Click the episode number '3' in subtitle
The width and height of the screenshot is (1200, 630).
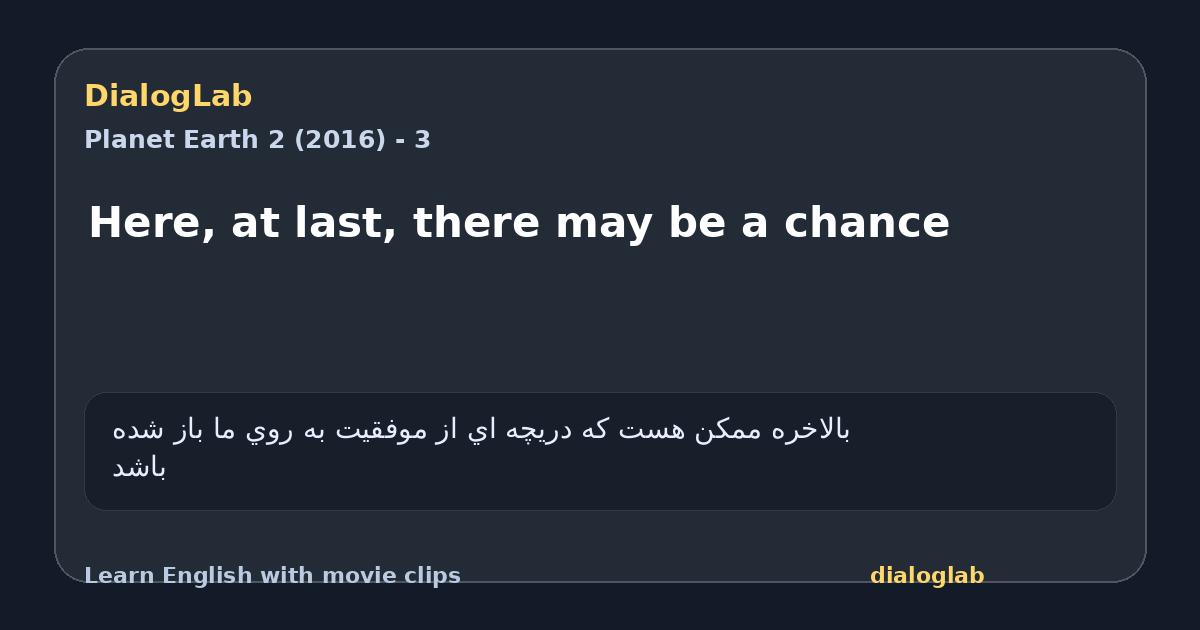coord(423,140)
